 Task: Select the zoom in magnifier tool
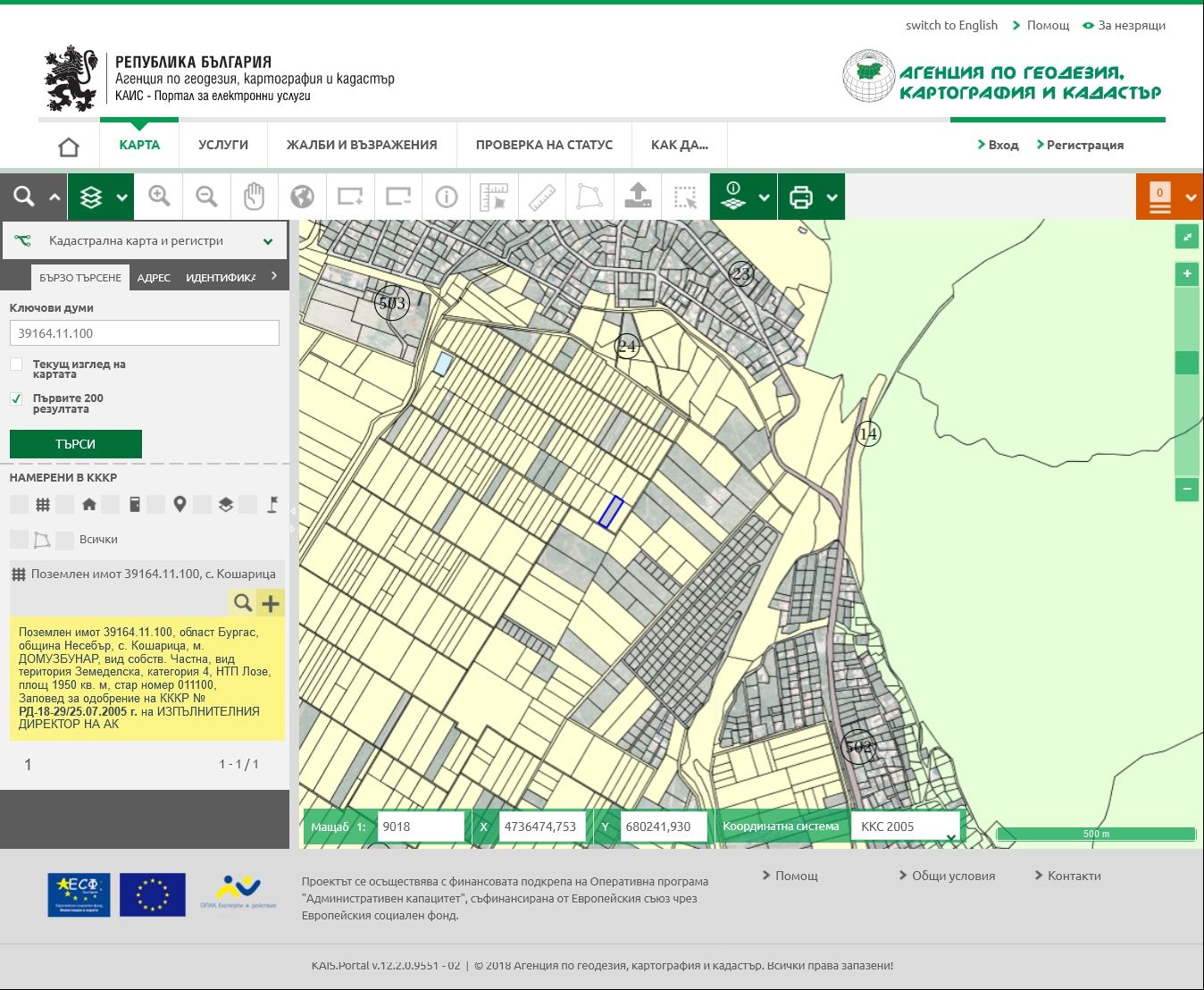coord(159,197)
